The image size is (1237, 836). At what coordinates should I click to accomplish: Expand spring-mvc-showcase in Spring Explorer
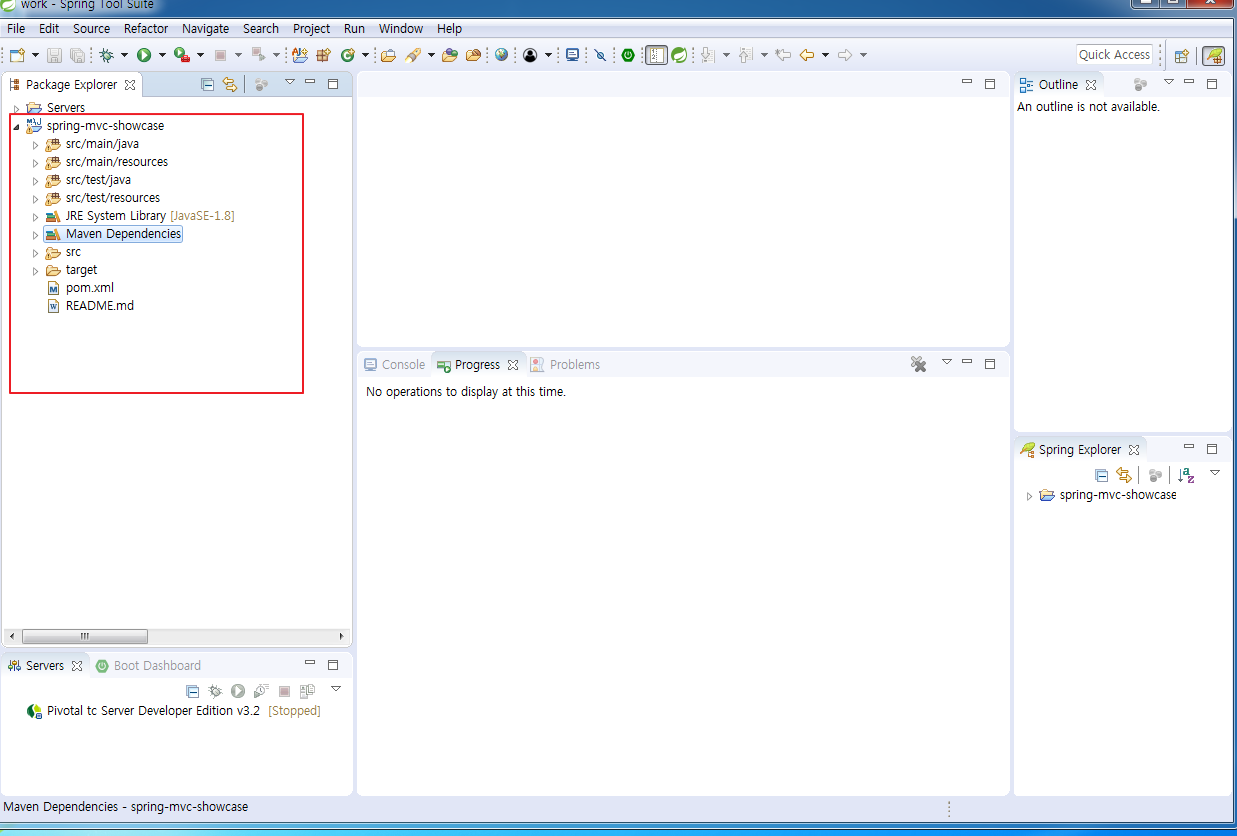pyautogui.click(x=1029, y=496)
